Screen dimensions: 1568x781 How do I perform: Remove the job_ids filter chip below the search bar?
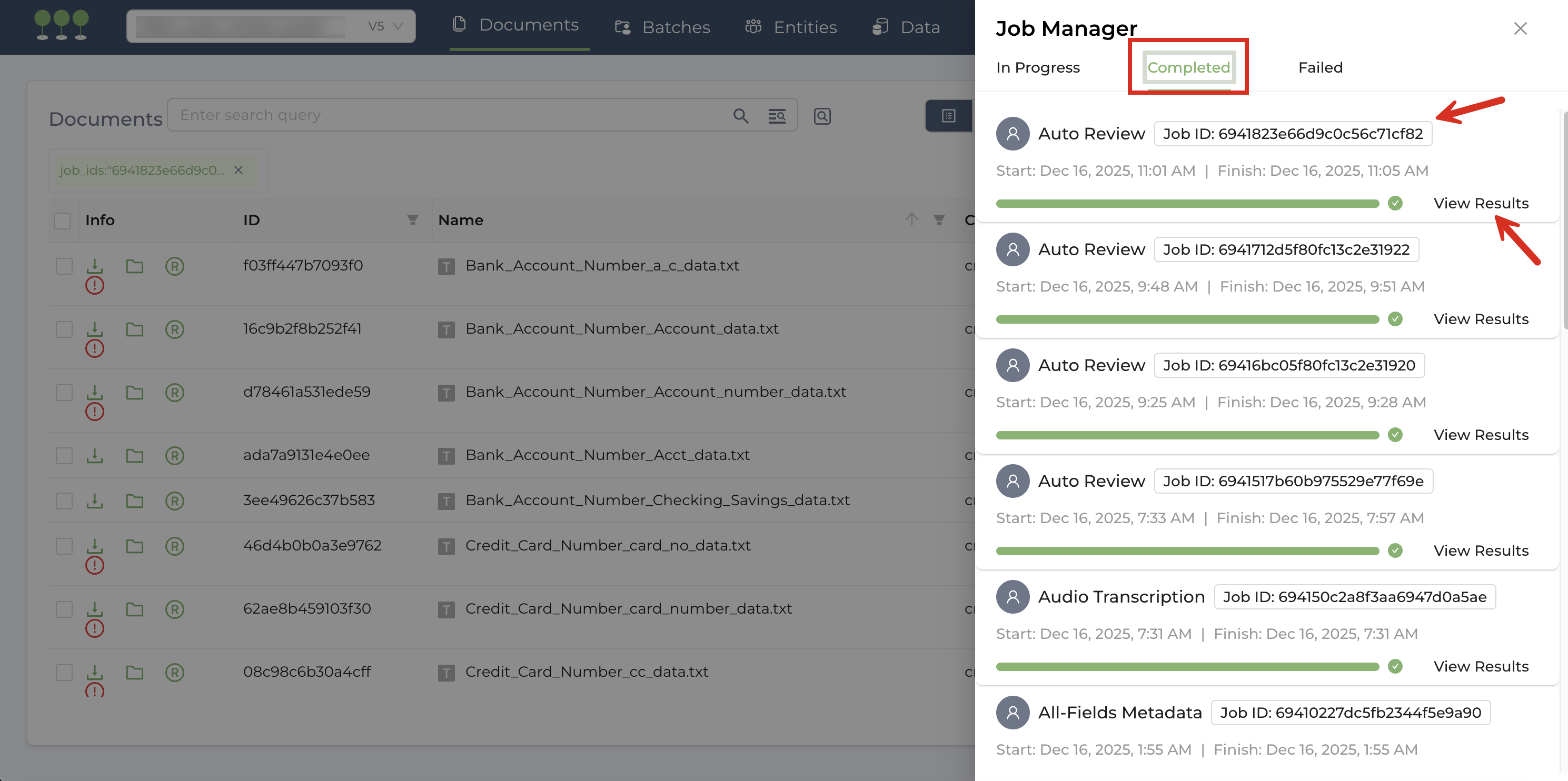coord(238,171)
